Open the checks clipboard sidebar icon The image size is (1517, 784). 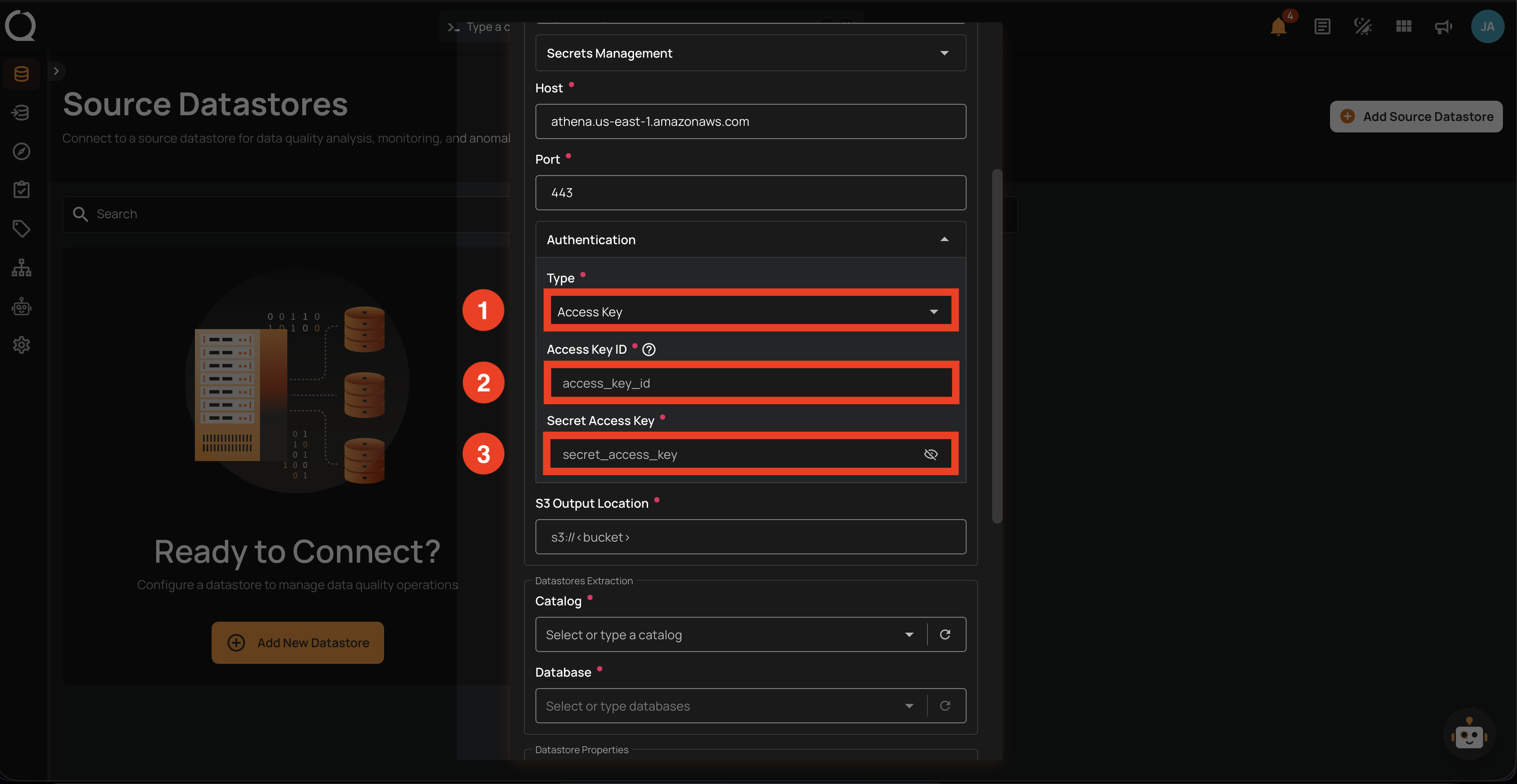coord(22,190)
